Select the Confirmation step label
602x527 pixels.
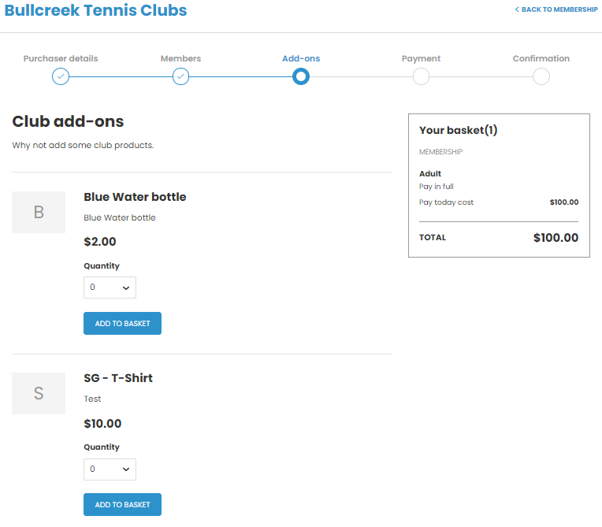click(x=541, y=58)
